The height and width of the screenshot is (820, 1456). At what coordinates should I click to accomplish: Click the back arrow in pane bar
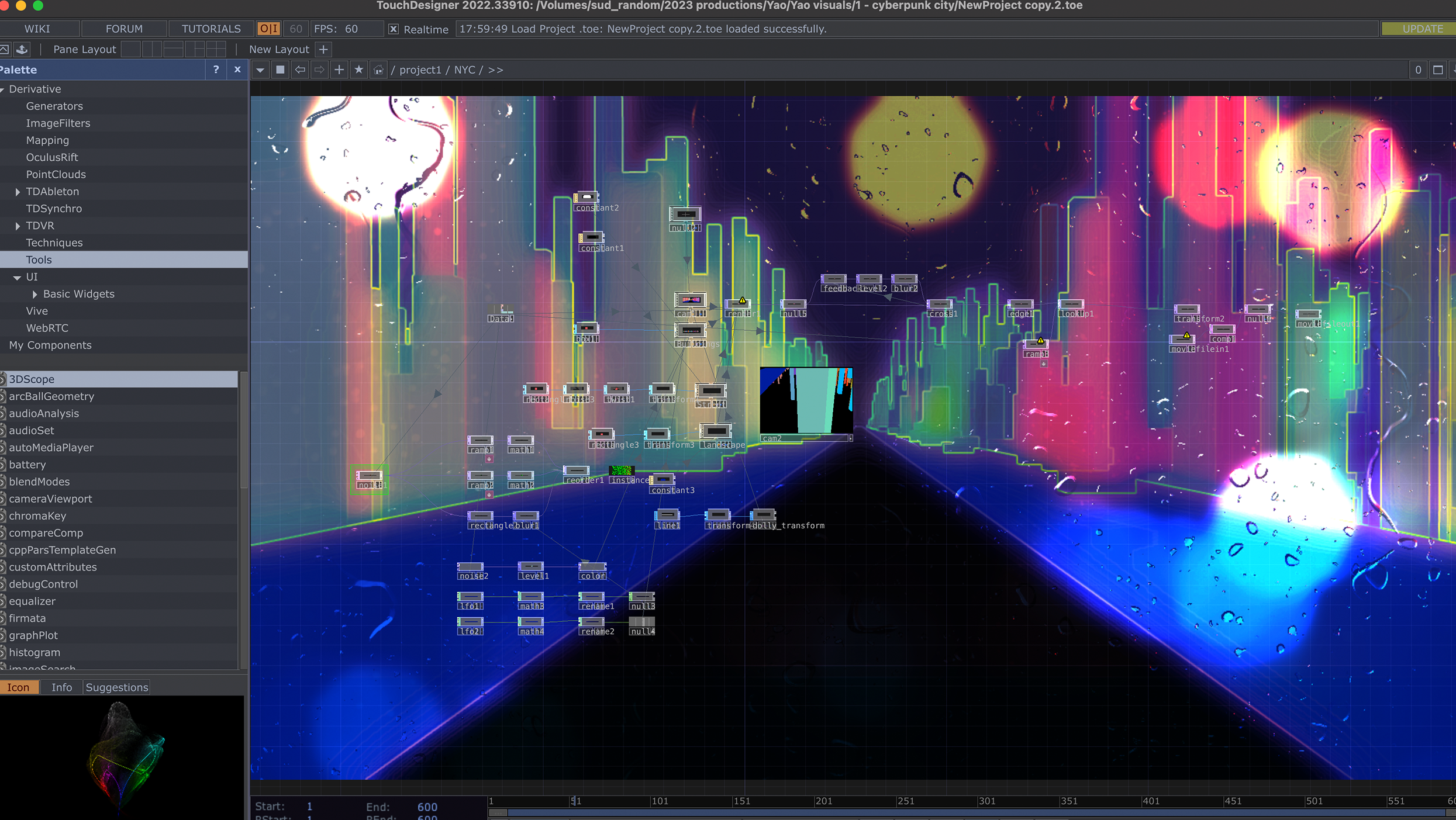click(300, 70)
